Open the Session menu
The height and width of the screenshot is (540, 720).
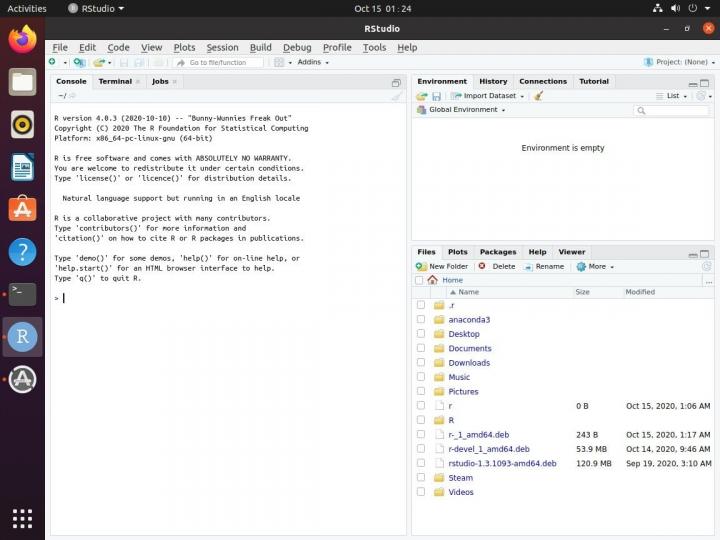pyautogui.click(x=222, y=47)
